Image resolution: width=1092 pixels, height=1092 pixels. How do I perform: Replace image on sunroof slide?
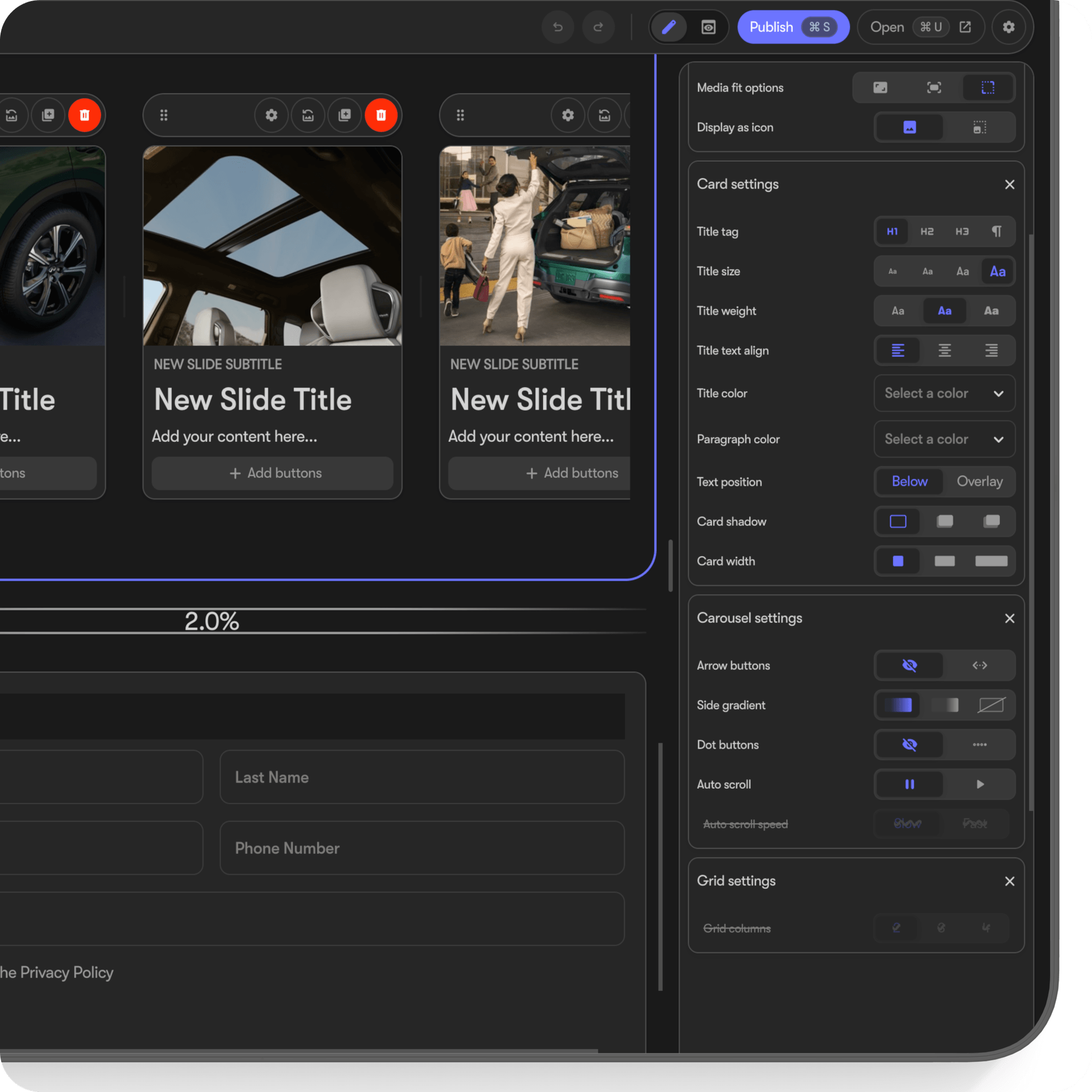click(x=308, y=115)
